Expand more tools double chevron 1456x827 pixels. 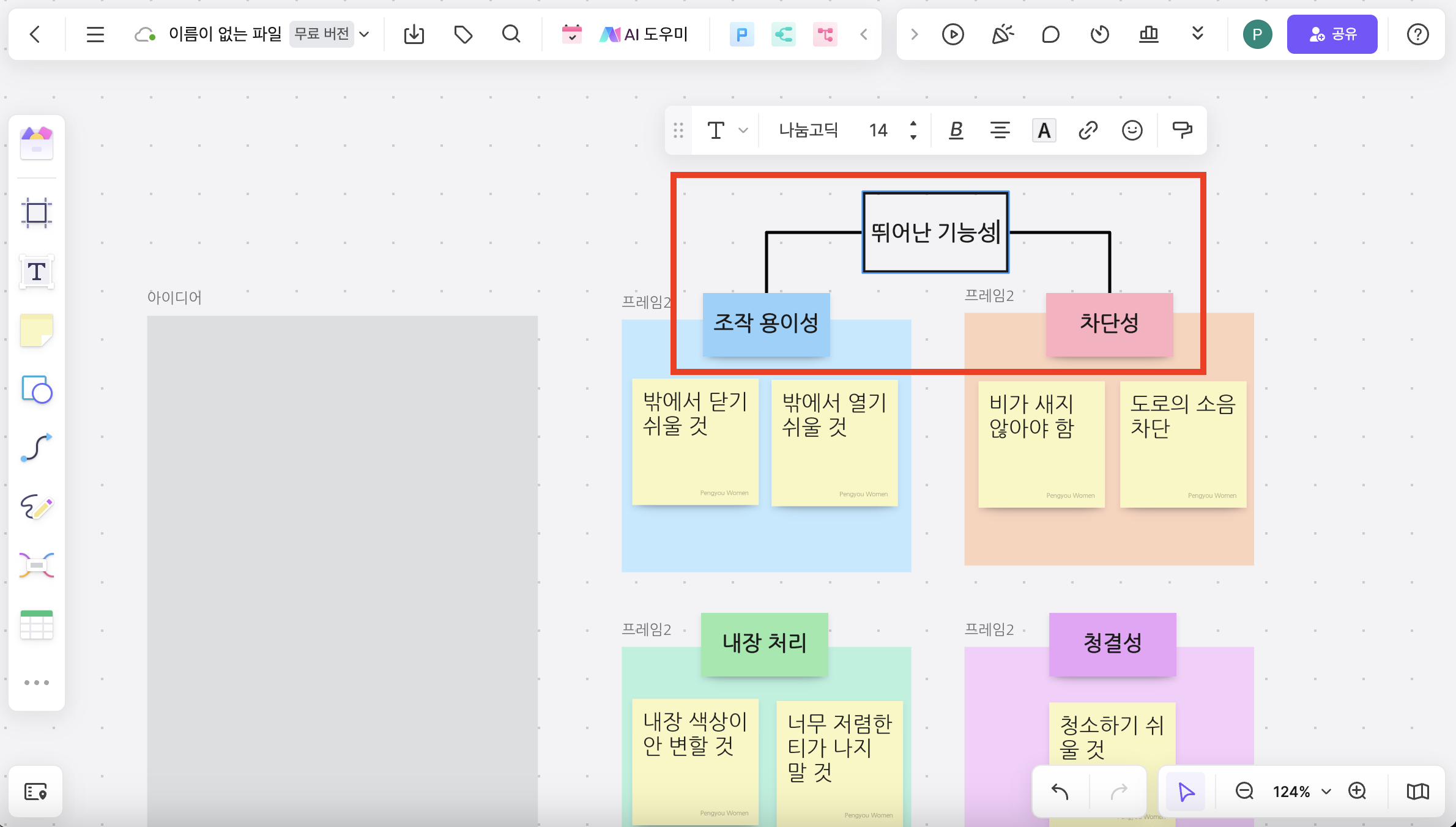point(1198,33)
